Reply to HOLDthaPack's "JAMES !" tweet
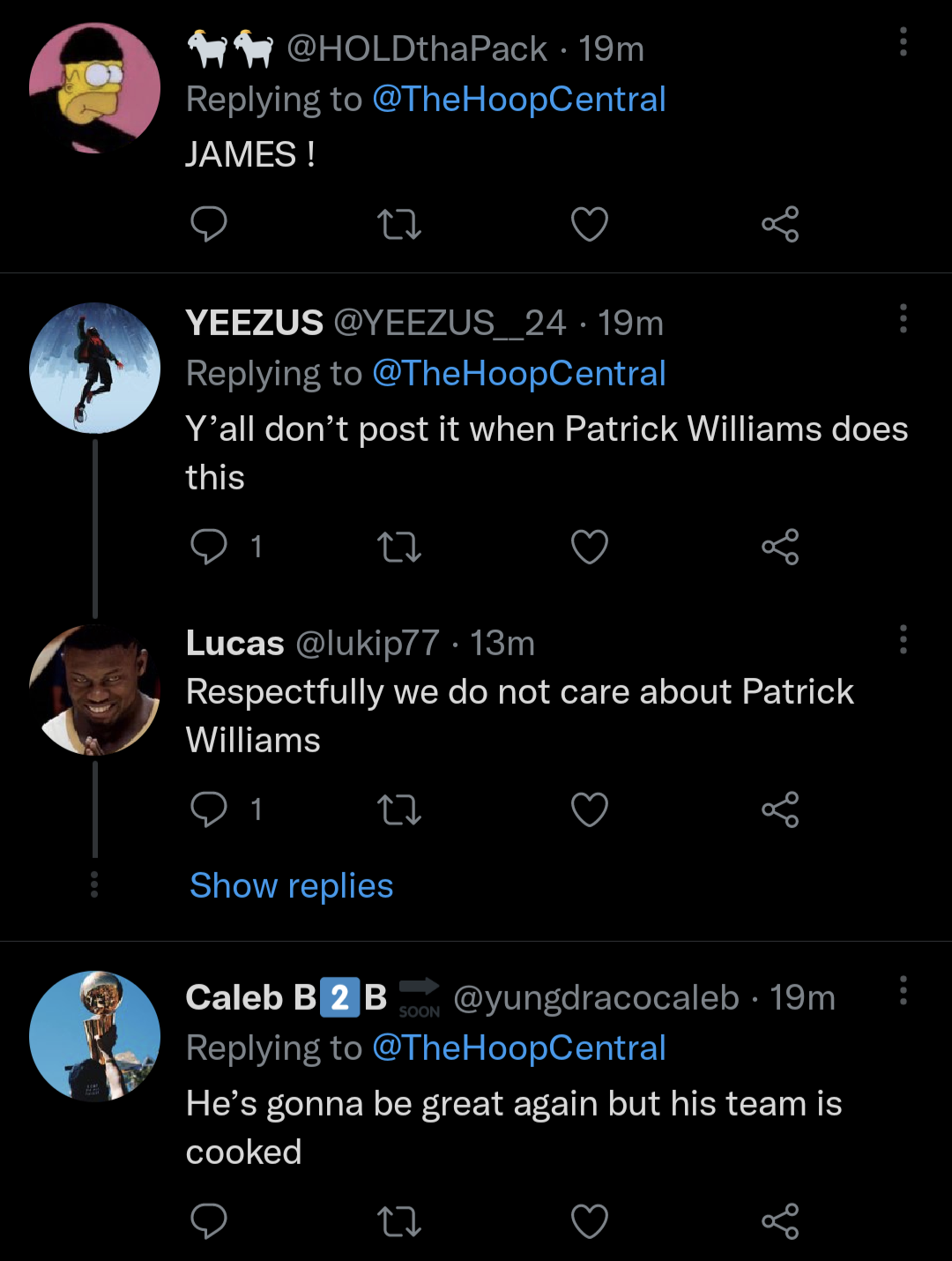The image size is (952, 1261). pos(209,224)
